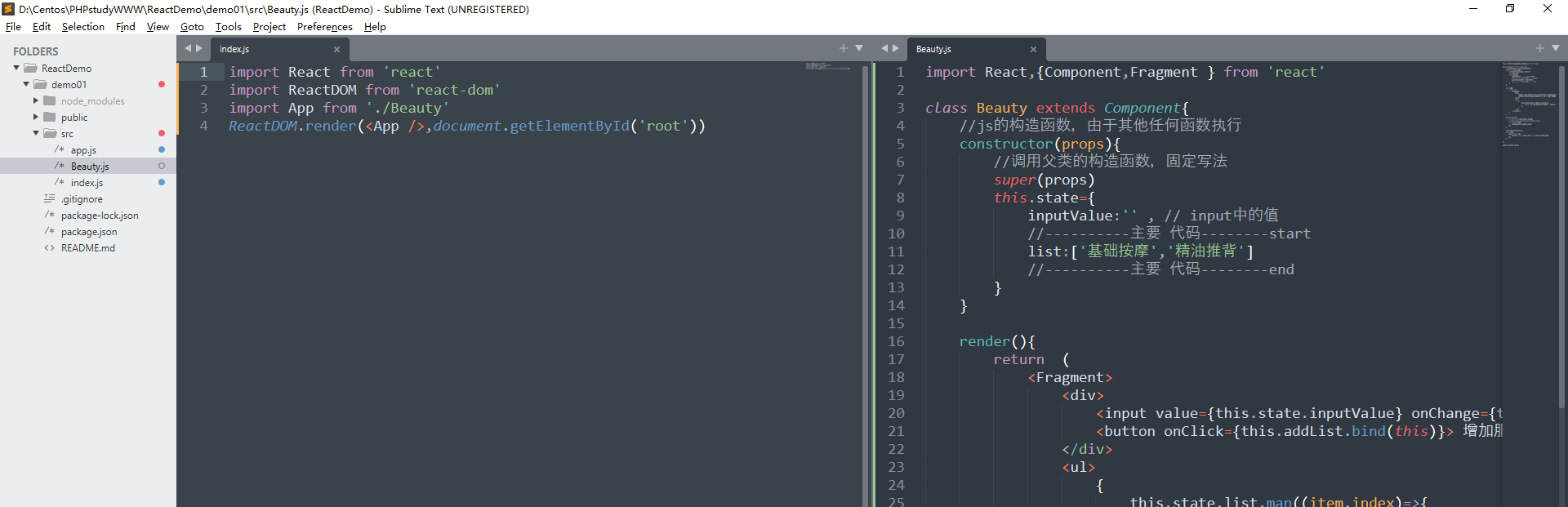Image resolution: width=1568 pixels, height=507 pixels.
Task: Click the minimap of Beauty.js pane
Action: coord(1529,105)
